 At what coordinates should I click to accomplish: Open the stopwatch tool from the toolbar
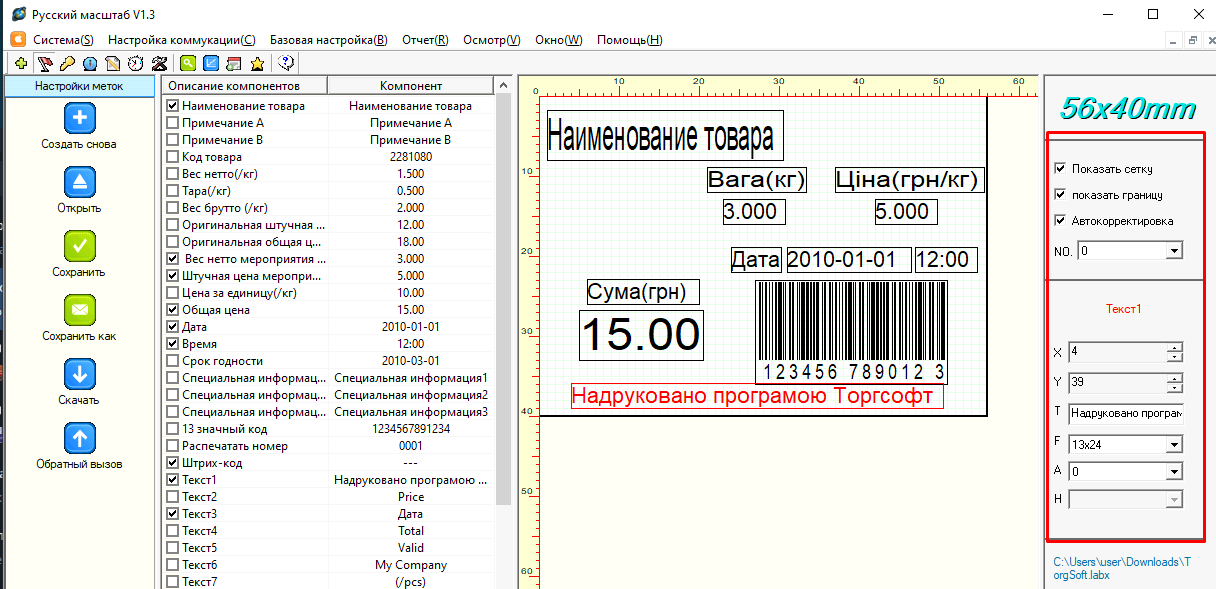tap(137, 63)
